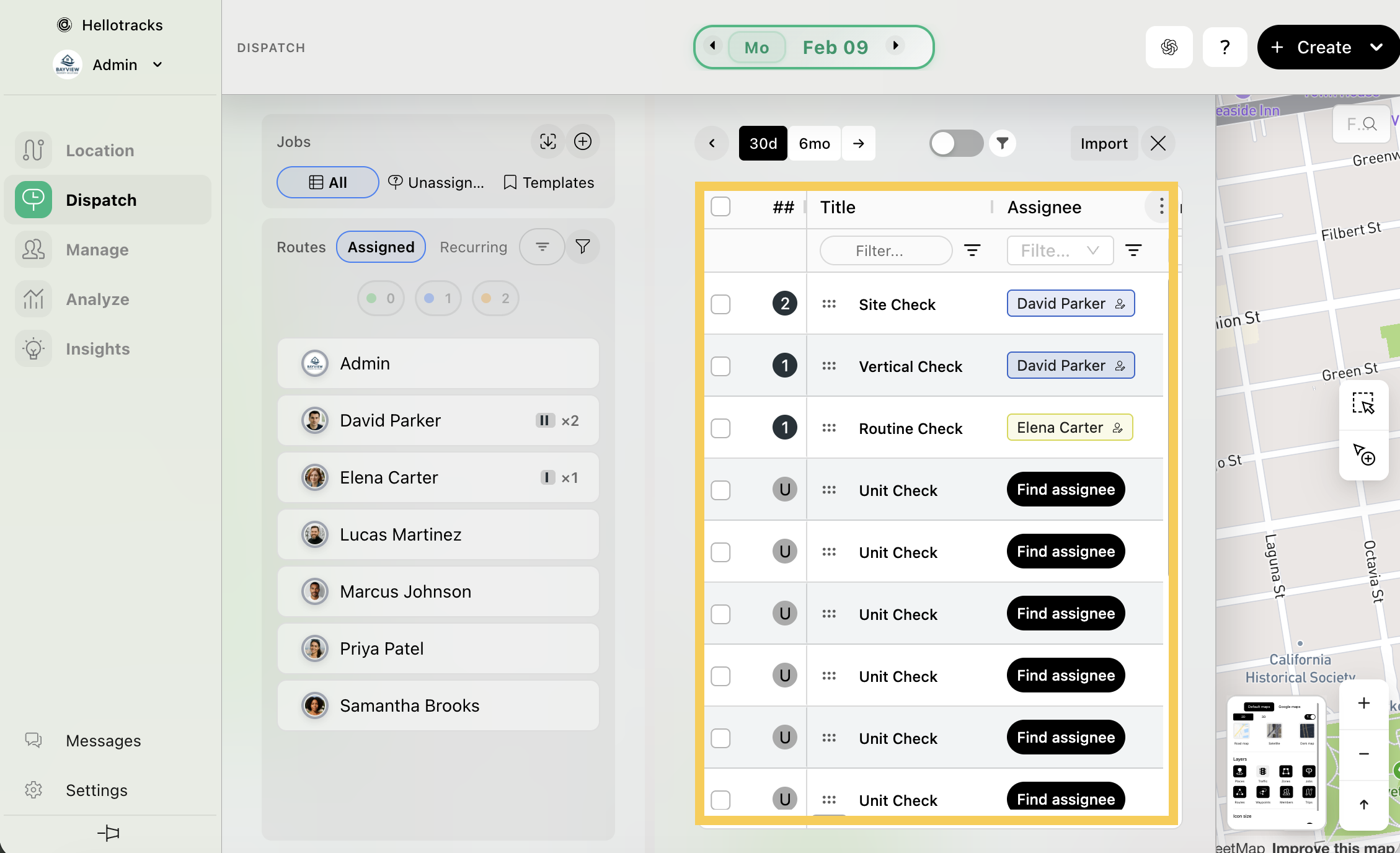Collapse the sidebar with the pin icon

tap(109, 833)
